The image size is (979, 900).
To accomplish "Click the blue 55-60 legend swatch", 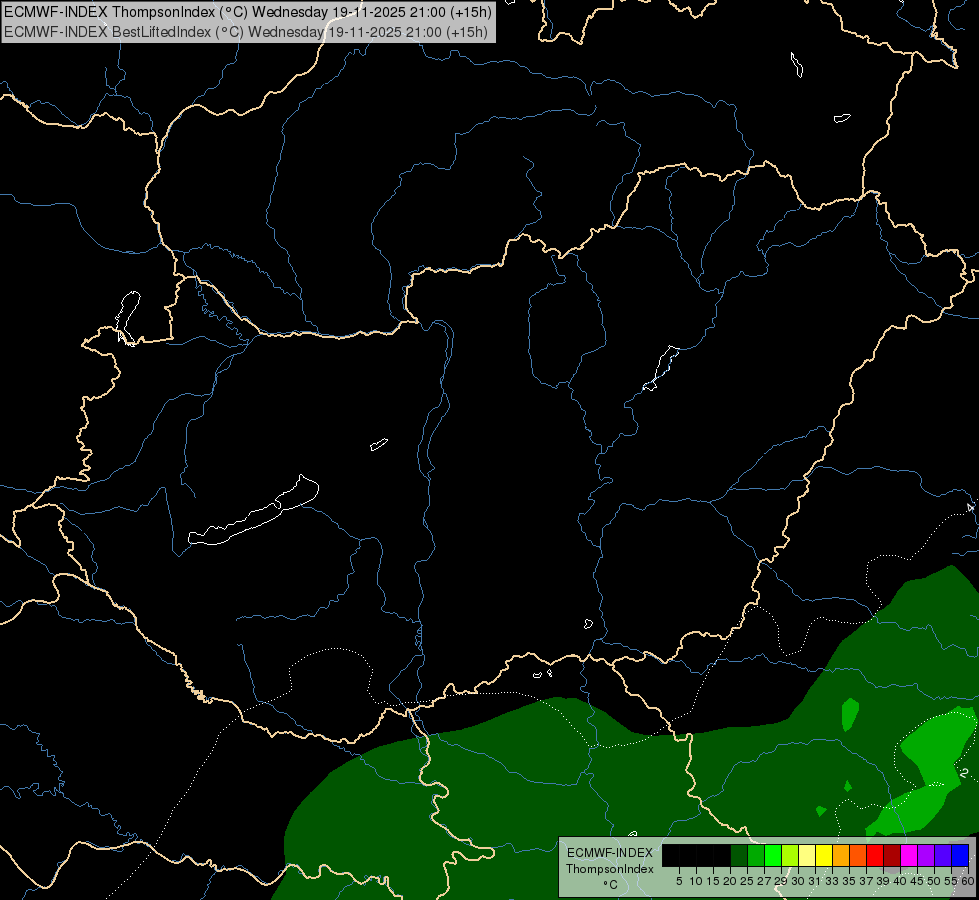I will click(960, 856).
